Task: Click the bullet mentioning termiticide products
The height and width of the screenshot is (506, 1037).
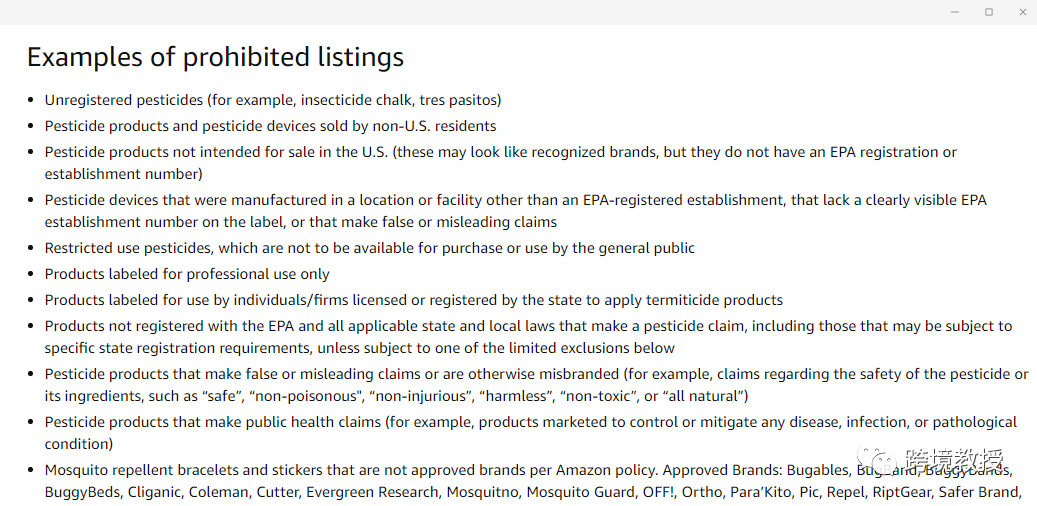Action: tap(413, 300)
